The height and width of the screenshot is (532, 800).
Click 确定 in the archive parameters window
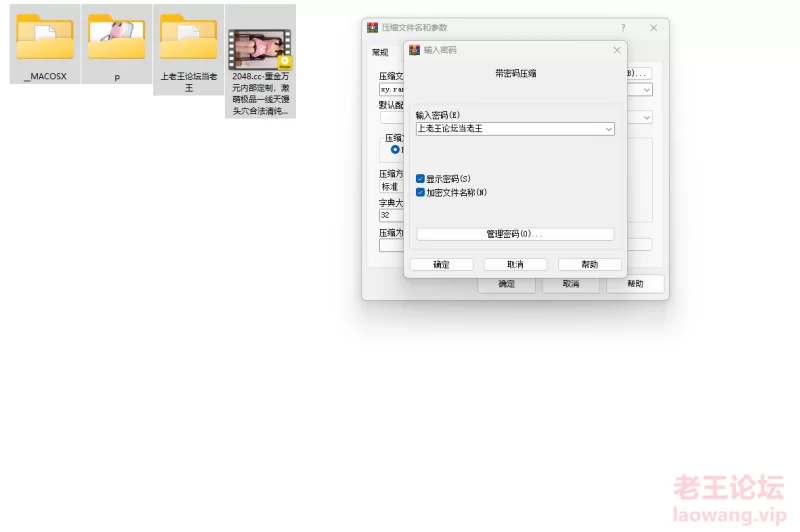[507, 284]
